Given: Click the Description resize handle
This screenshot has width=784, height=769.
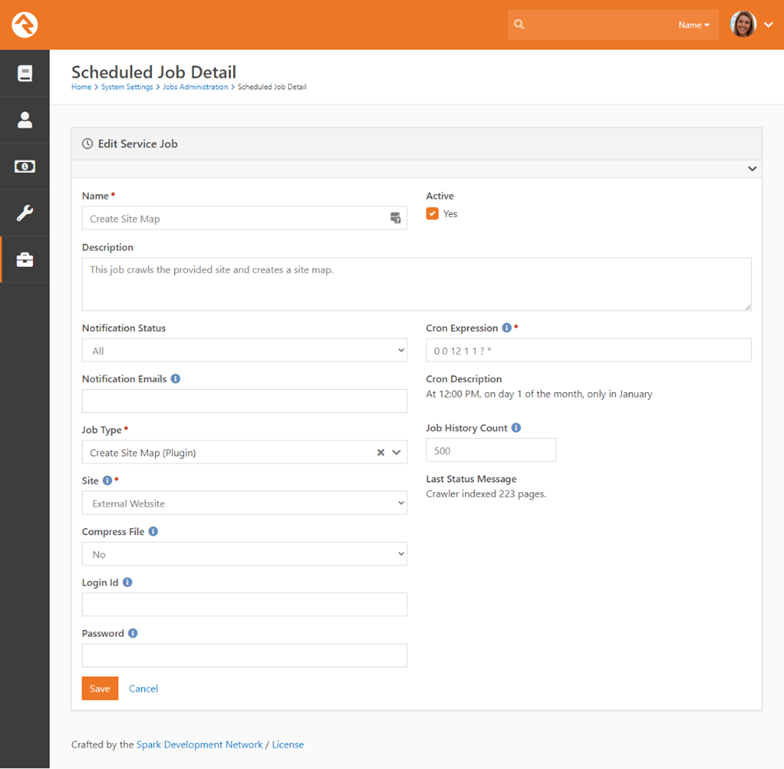Looking at the screenshot, I should [x=748, y=307].
